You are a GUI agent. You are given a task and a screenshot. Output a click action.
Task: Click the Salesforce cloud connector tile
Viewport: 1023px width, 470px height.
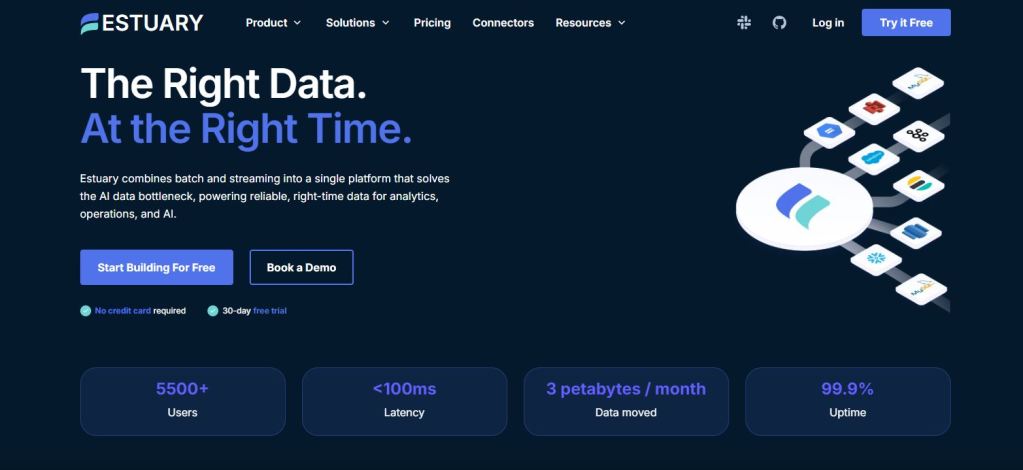(874, 159)
